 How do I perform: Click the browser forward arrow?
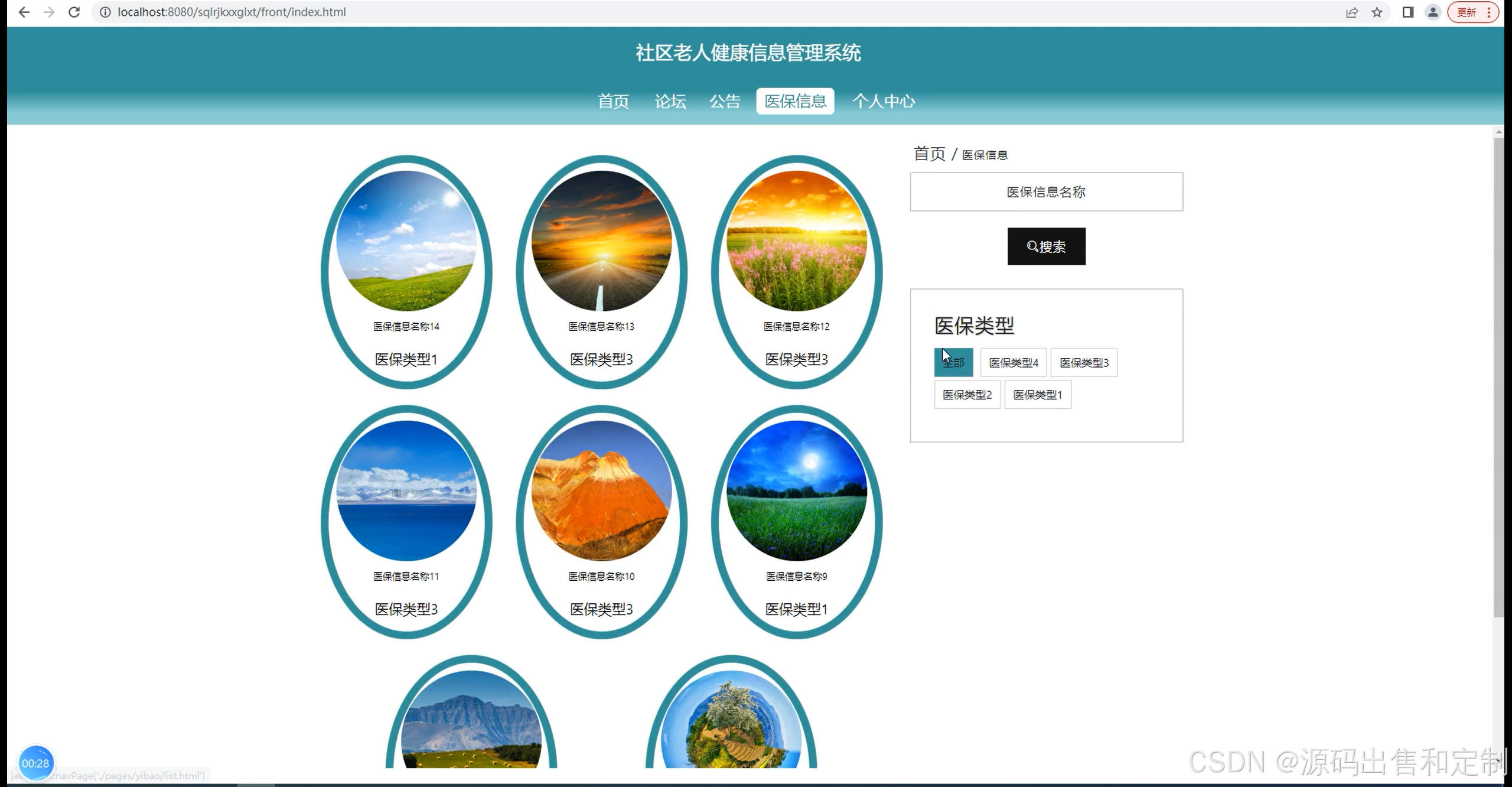pyautogui.click(x=49, y=12)
